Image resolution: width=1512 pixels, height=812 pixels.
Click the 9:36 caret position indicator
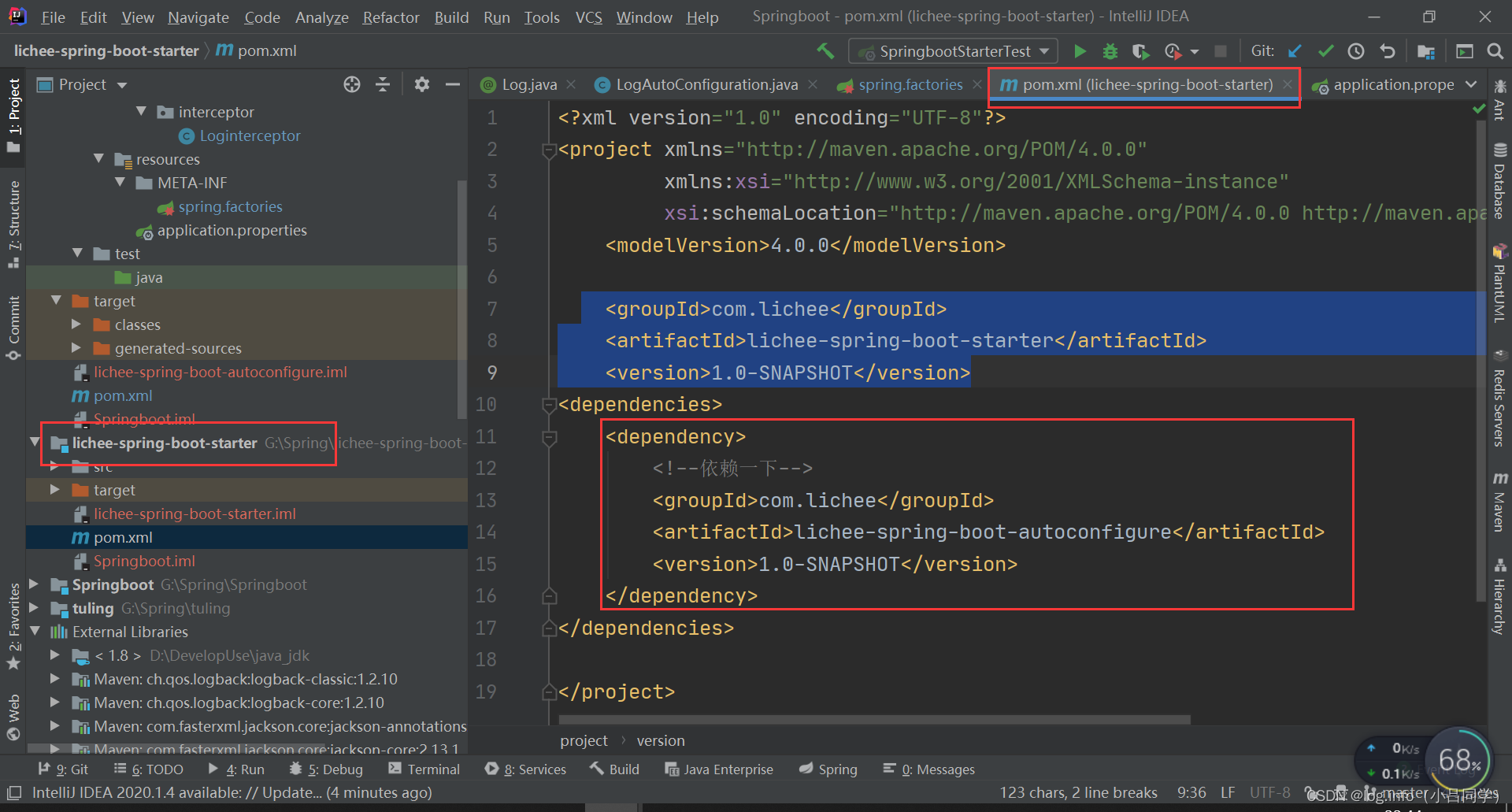[x=1191, y=793]
